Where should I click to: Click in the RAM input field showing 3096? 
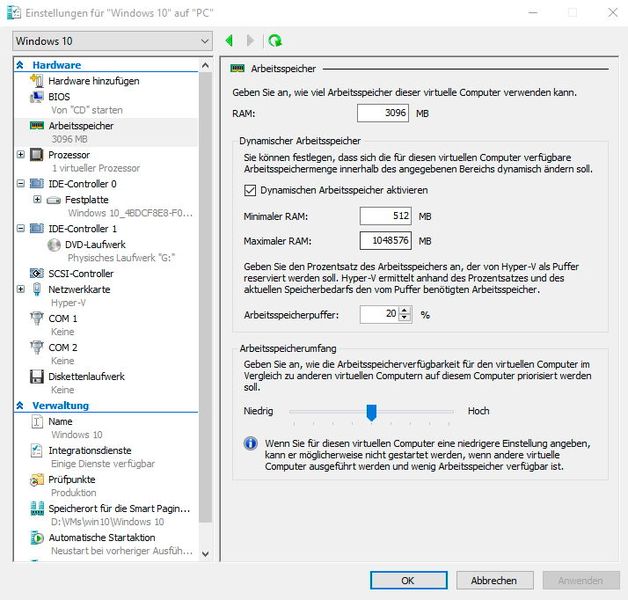point(383,113)
